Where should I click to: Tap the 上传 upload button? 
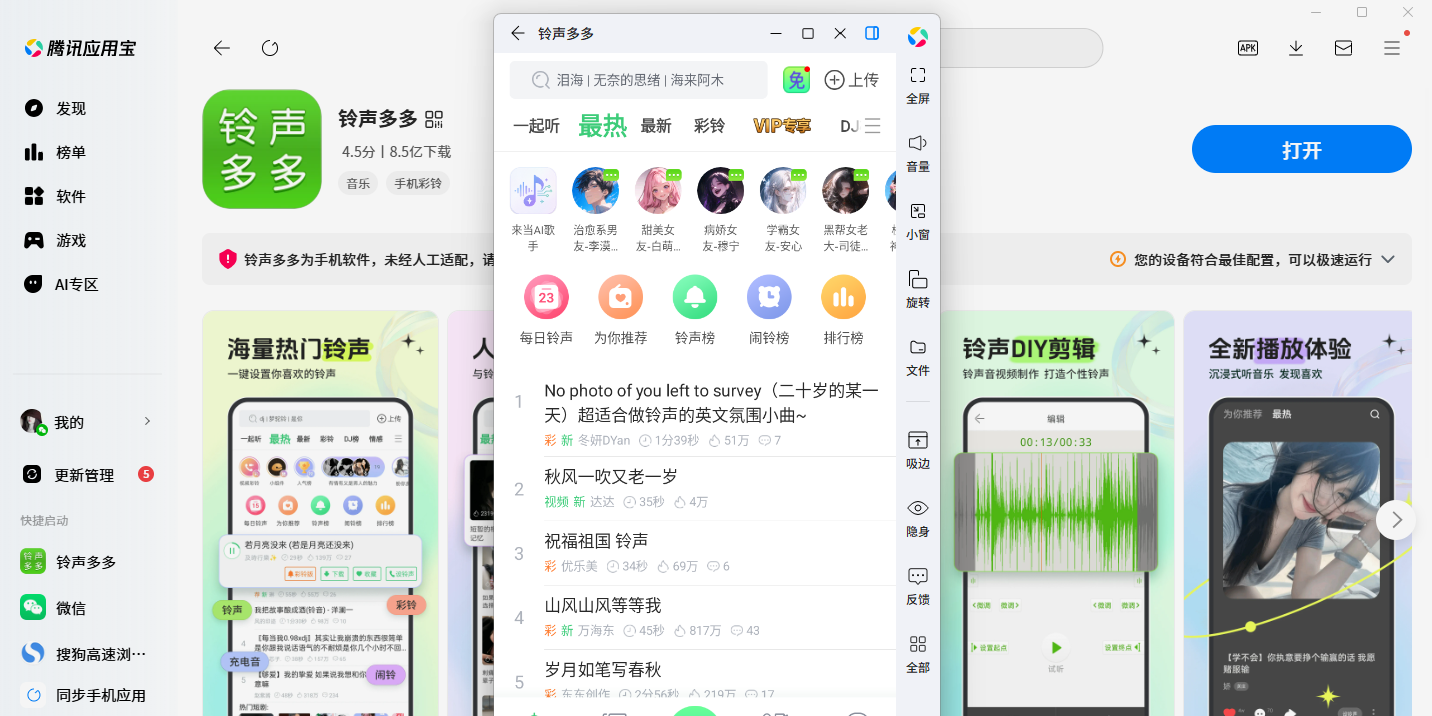(851, 80)
